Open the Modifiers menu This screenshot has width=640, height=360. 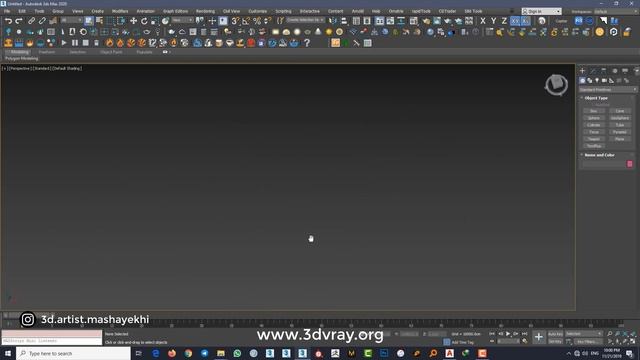tap(120, 11)
